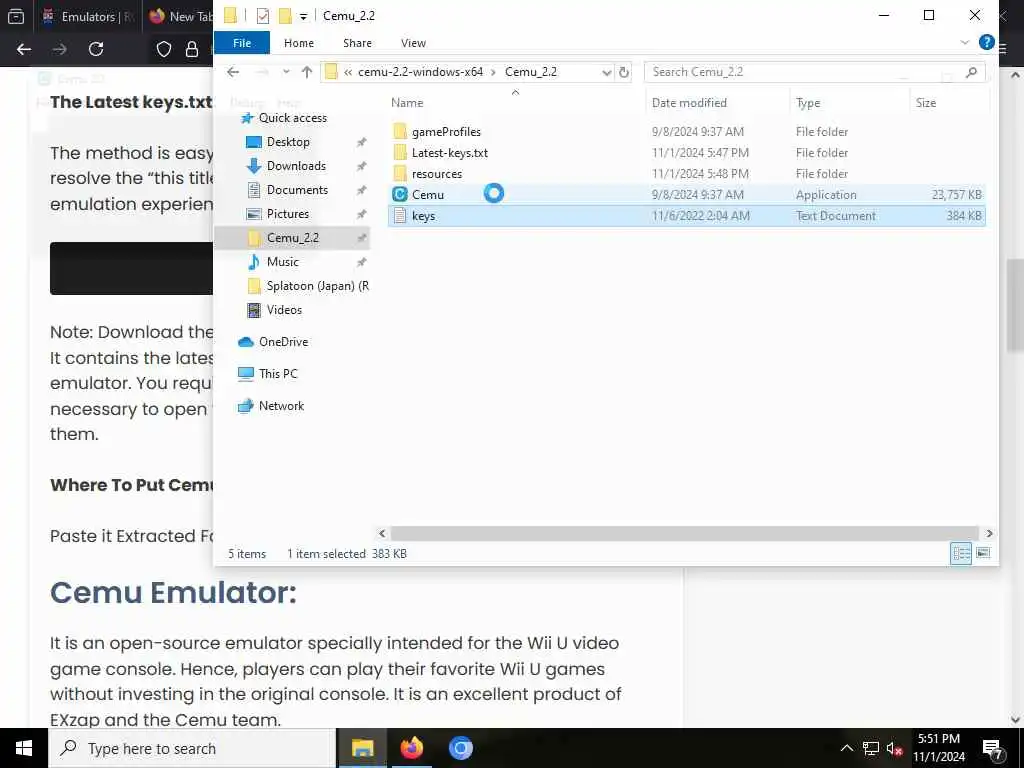
Task: Open File Explorer from the taskbar
Action: [362, 748]
